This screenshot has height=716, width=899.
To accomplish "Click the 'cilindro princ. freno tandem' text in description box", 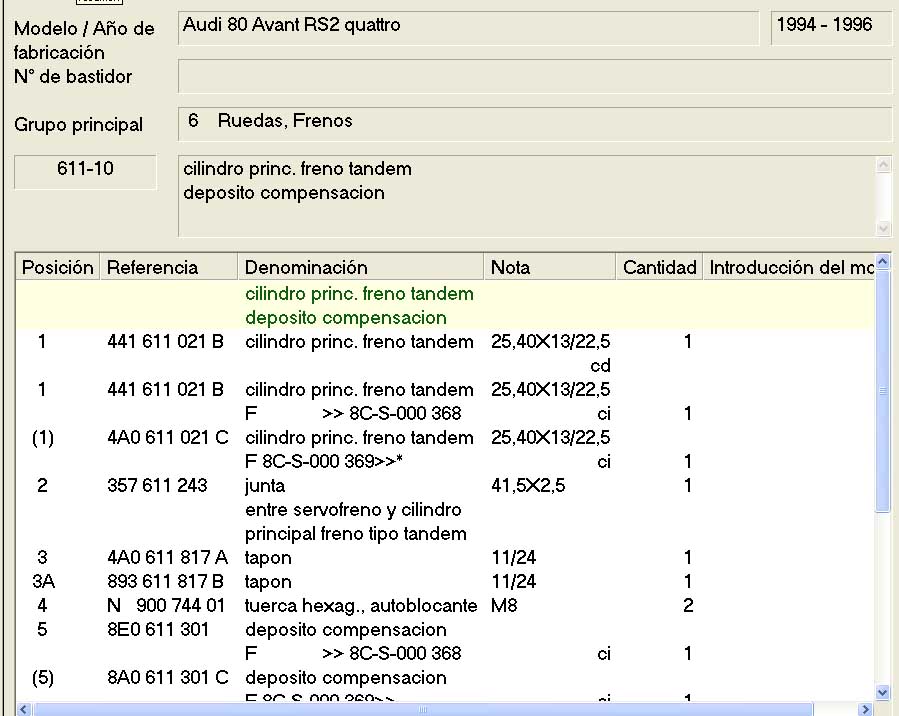I will (x=298, y=169).
